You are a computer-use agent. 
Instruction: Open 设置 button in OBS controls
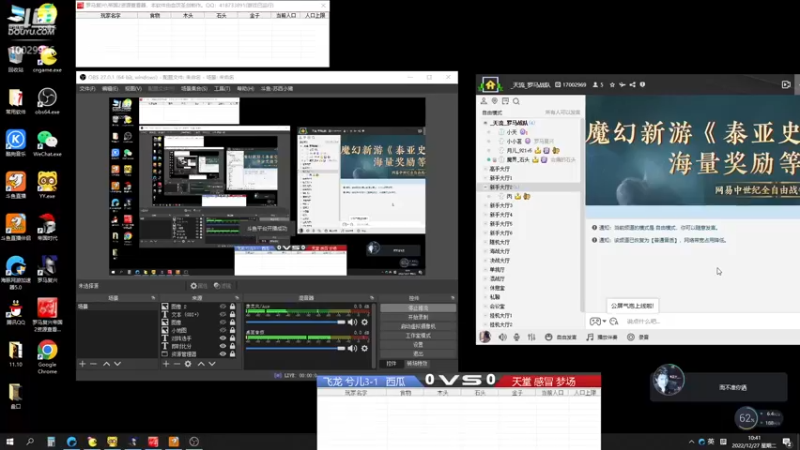[x=418, y=345]
